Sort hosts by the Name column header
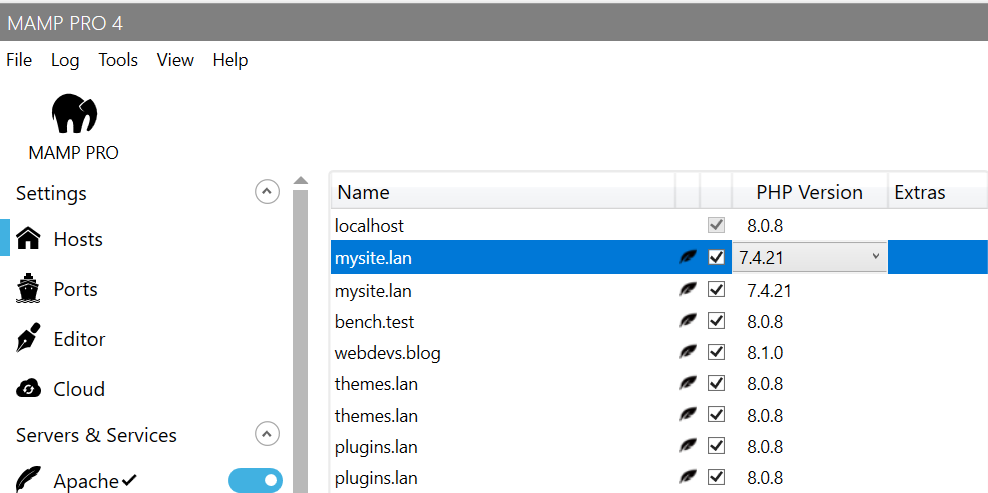This screenshot has height=493, width=988. point(503,192)
